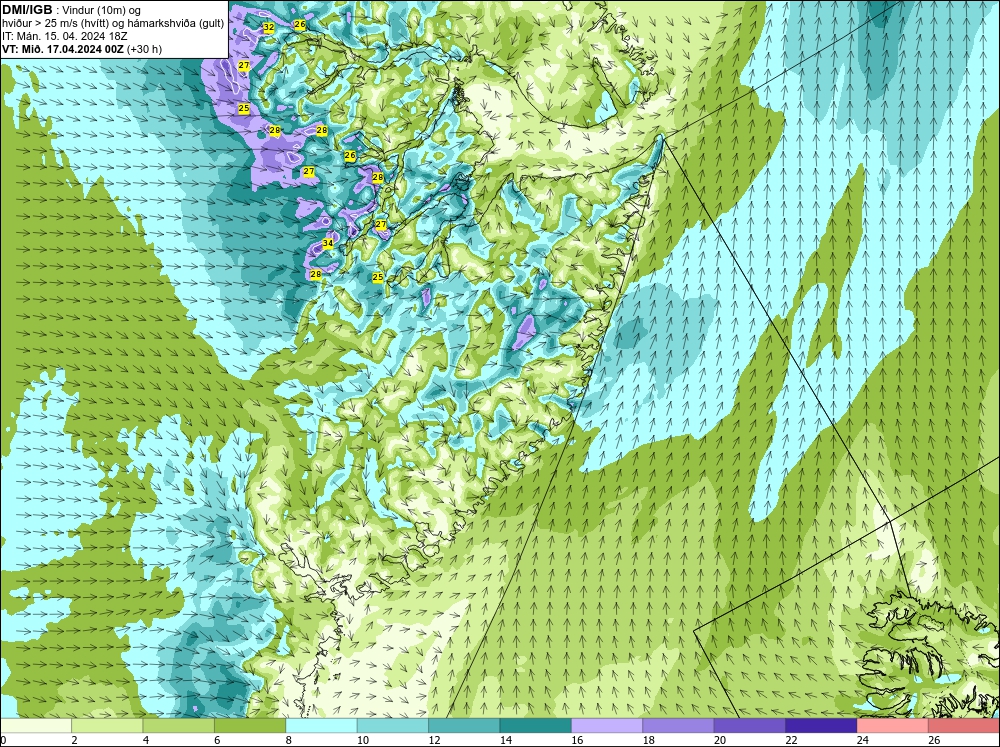The image size is (1000, 747).
Task: Click the 16–18 m/s light purple legend swatch
Action: [x=607, y=725]
